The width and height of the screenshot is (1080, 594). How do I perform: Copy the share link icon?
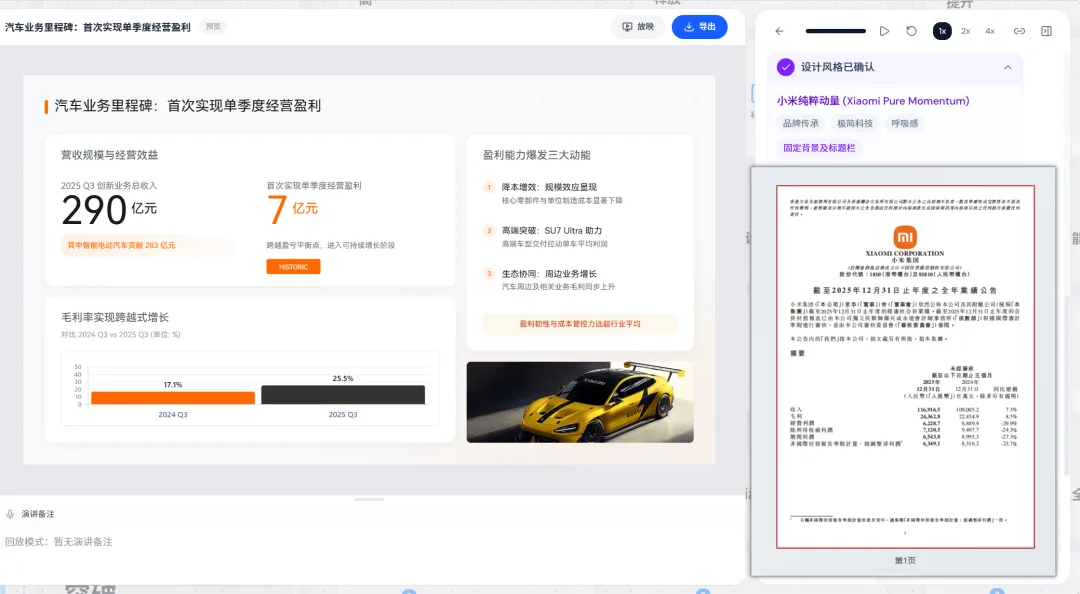tap(1019, 31)
